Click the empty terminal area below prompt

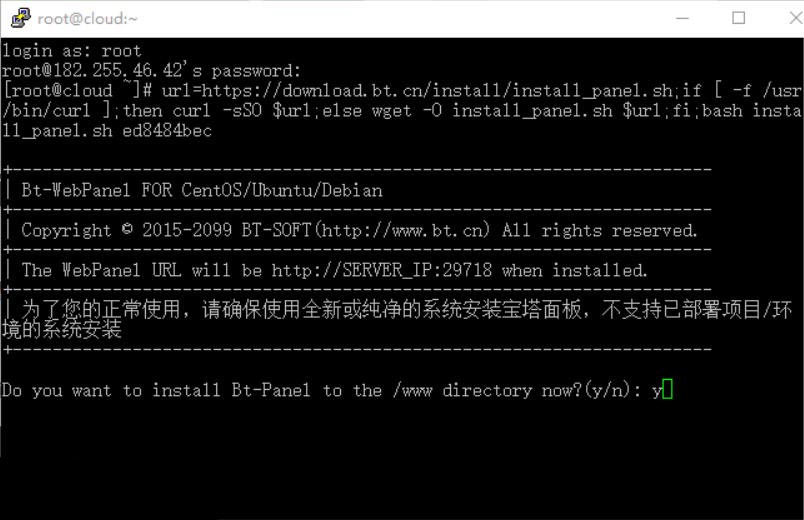pyautogui.click(x=400, y=460)
